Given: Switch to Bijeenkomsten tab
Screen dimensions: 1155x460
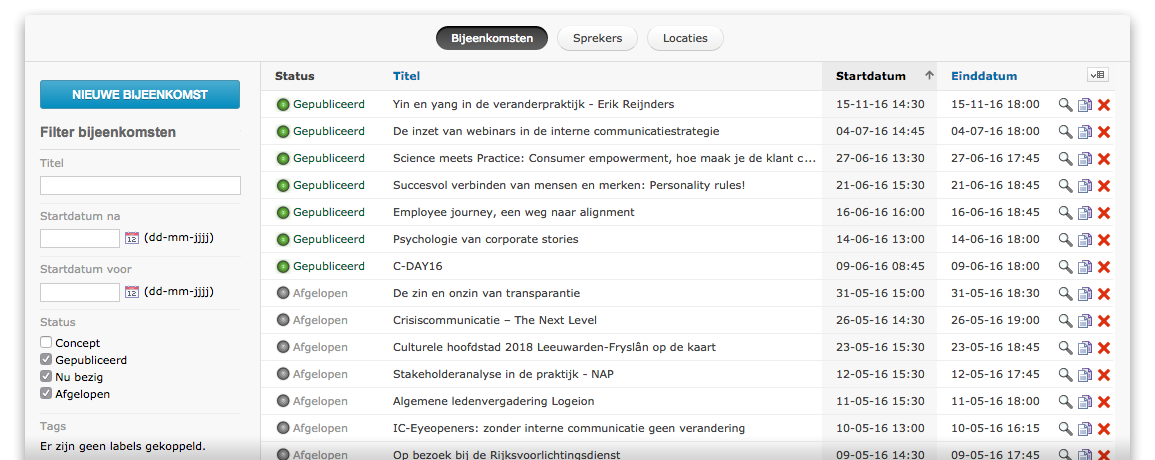Looking at the screenshot, I should click(492, 38).
